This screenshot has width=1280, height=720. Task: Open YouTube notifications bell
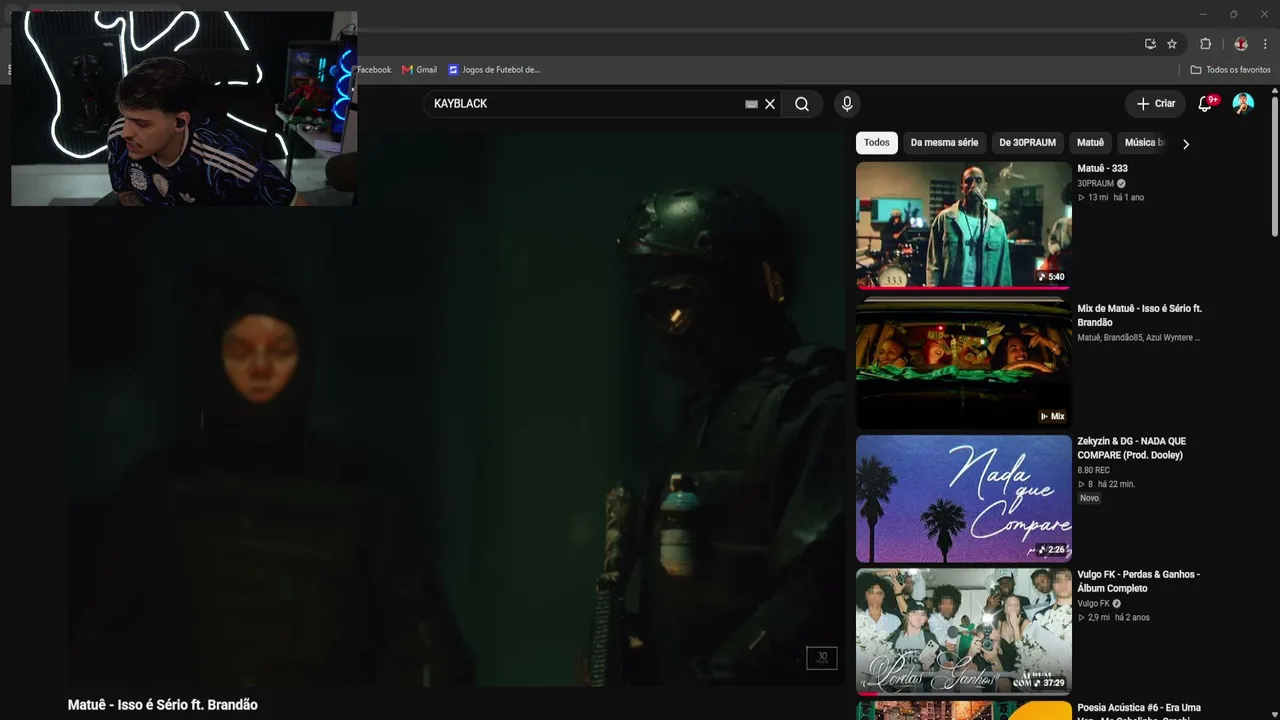point(1205,104)
